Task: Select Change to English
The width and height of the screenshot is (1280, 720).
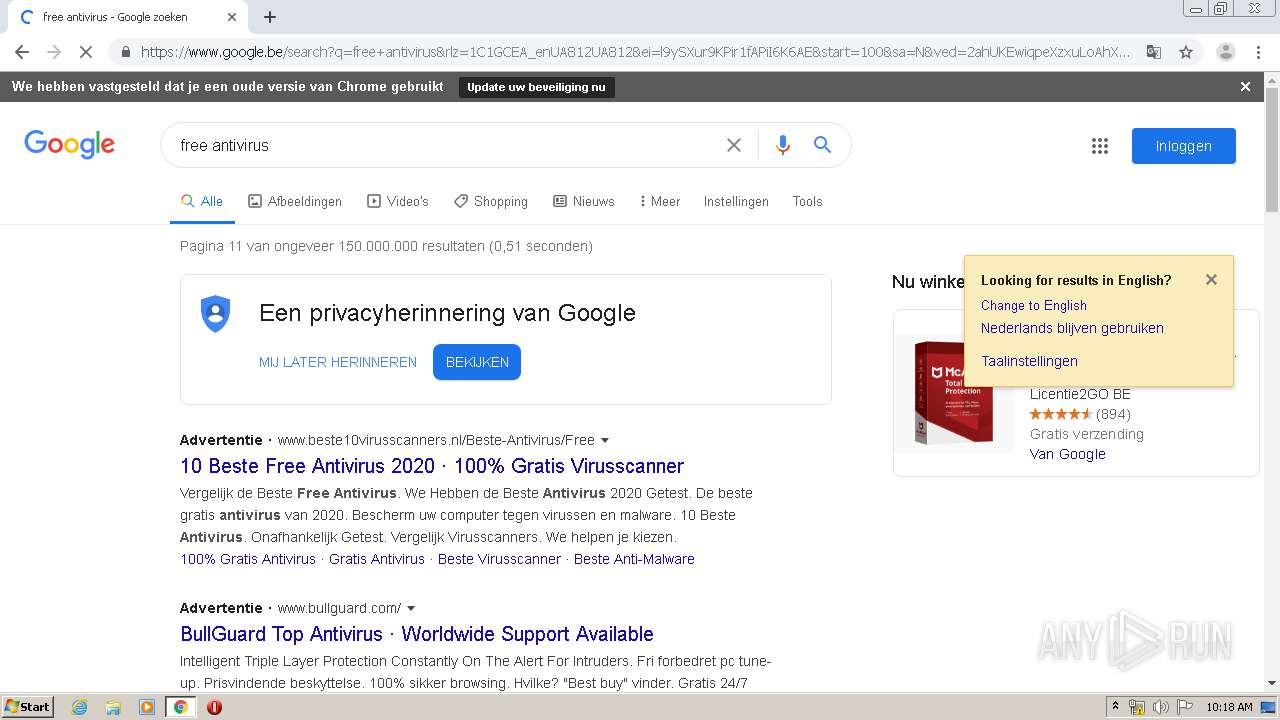Action: pos(1034,305)
